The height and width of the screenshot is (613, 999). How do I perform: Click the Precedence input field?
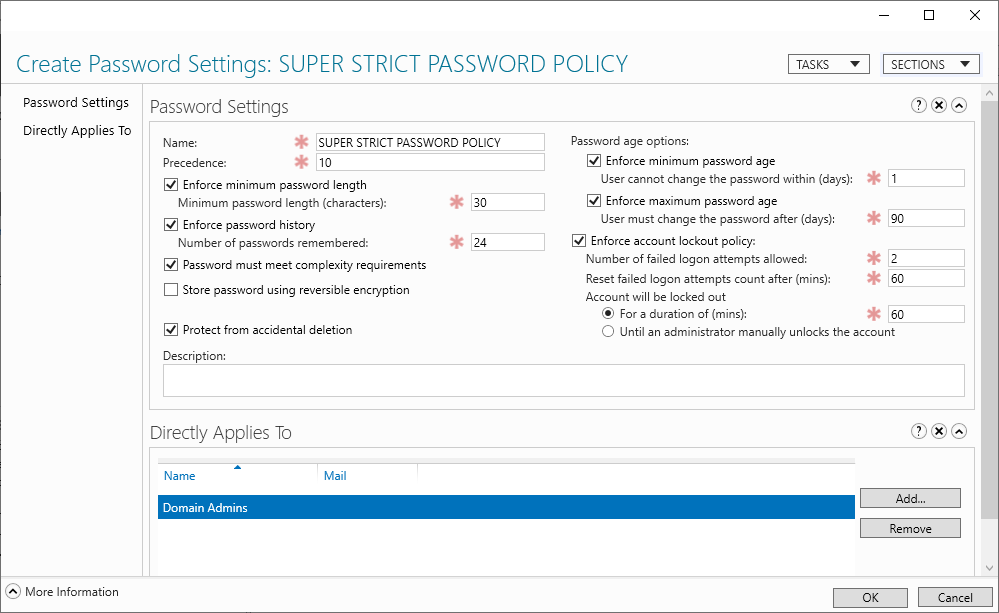click(x=430, y=162)
